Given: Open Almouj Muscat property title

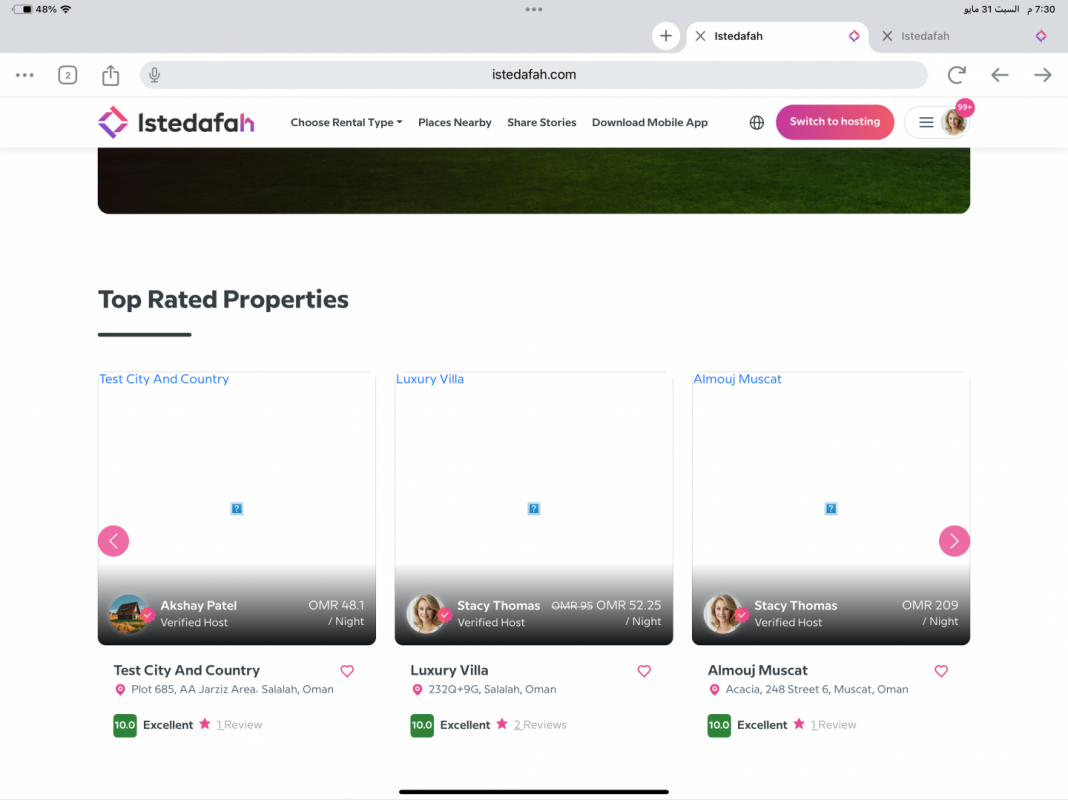Looking at the screenshot, I should 757,670.
